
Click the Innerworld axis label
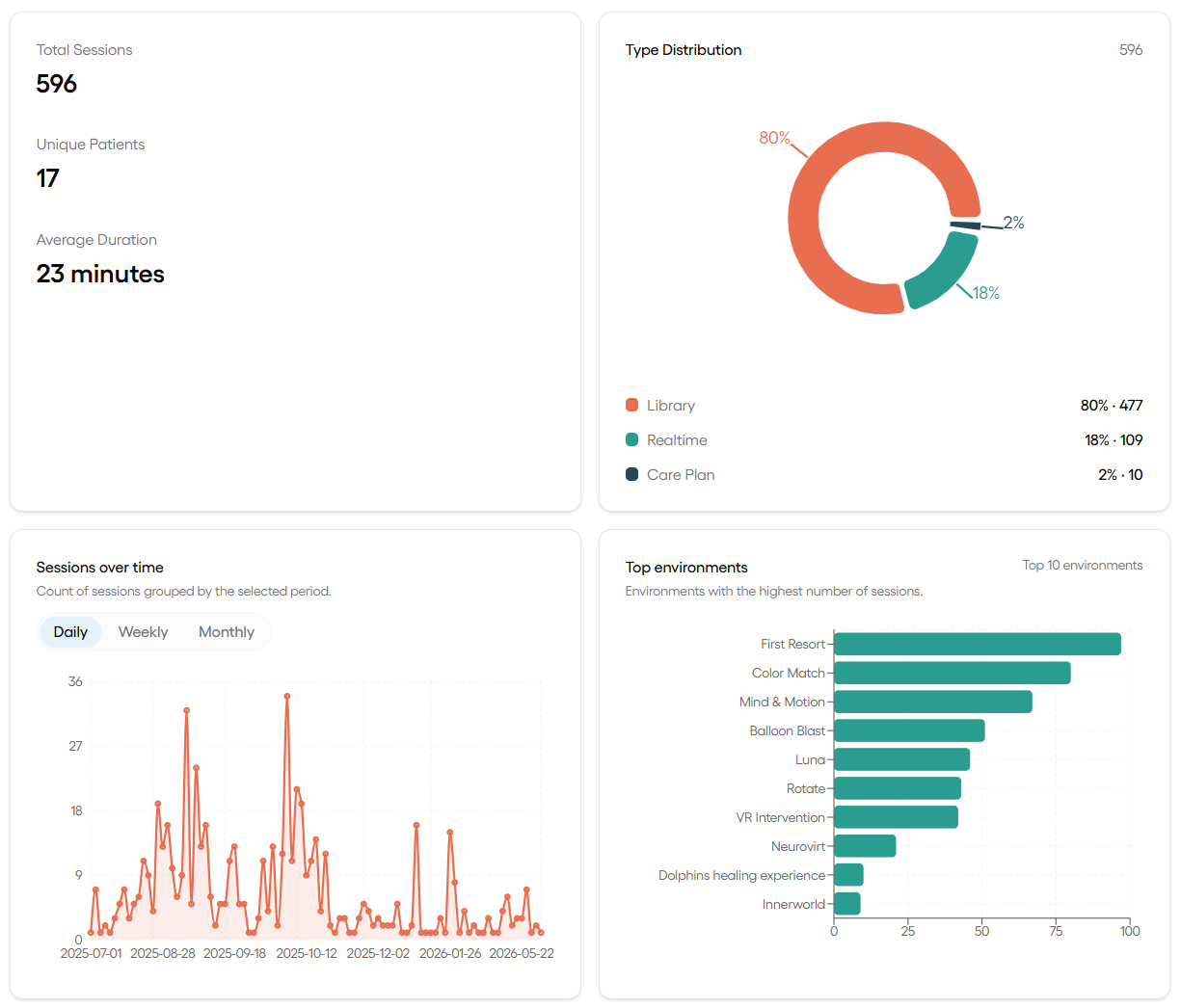click(793, 904)
